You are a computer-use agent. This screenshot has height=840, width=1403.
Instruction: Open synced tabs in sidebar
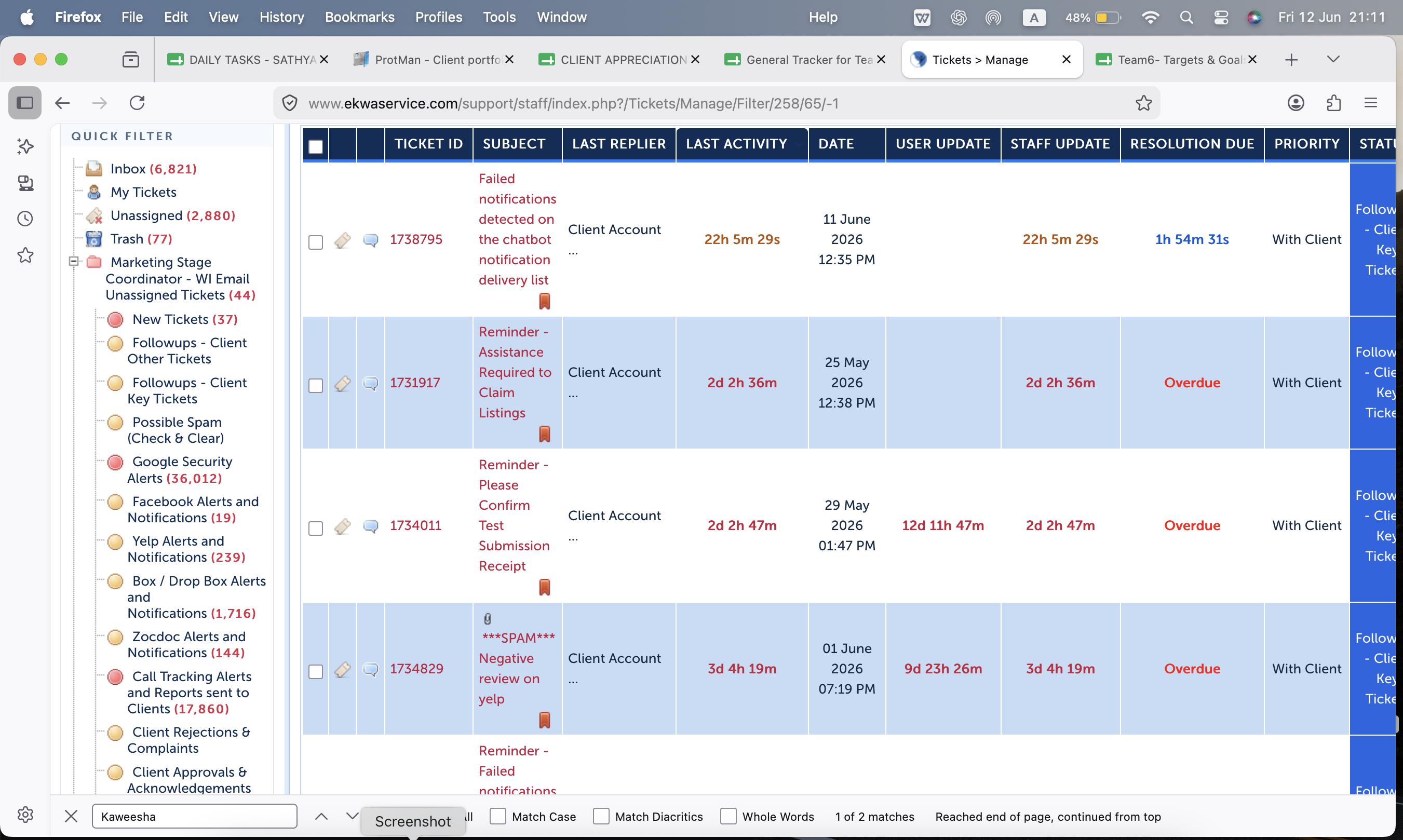coord(25,183)
